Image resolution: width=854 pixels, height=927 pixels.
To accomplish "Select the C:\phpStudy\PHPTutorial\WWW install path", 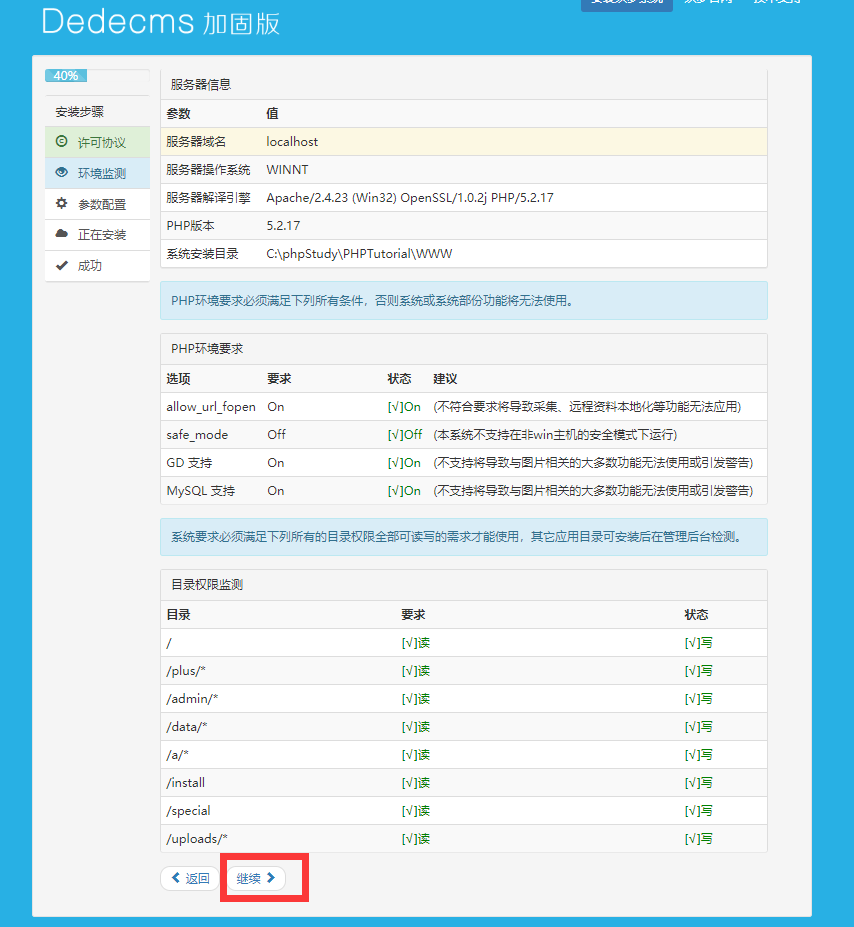I will [x=359, y=254].
